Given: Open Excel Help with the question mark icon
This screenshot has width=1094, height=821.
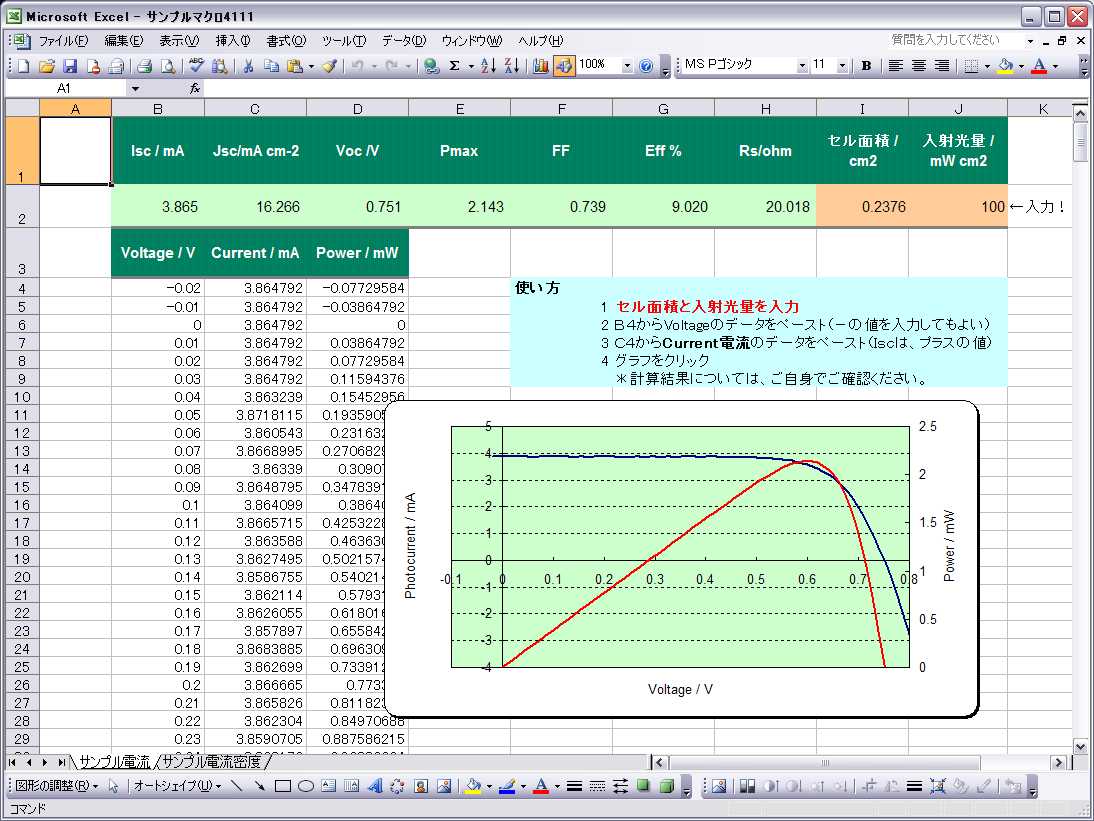Looking at the screenshot, I should (646, 66).
